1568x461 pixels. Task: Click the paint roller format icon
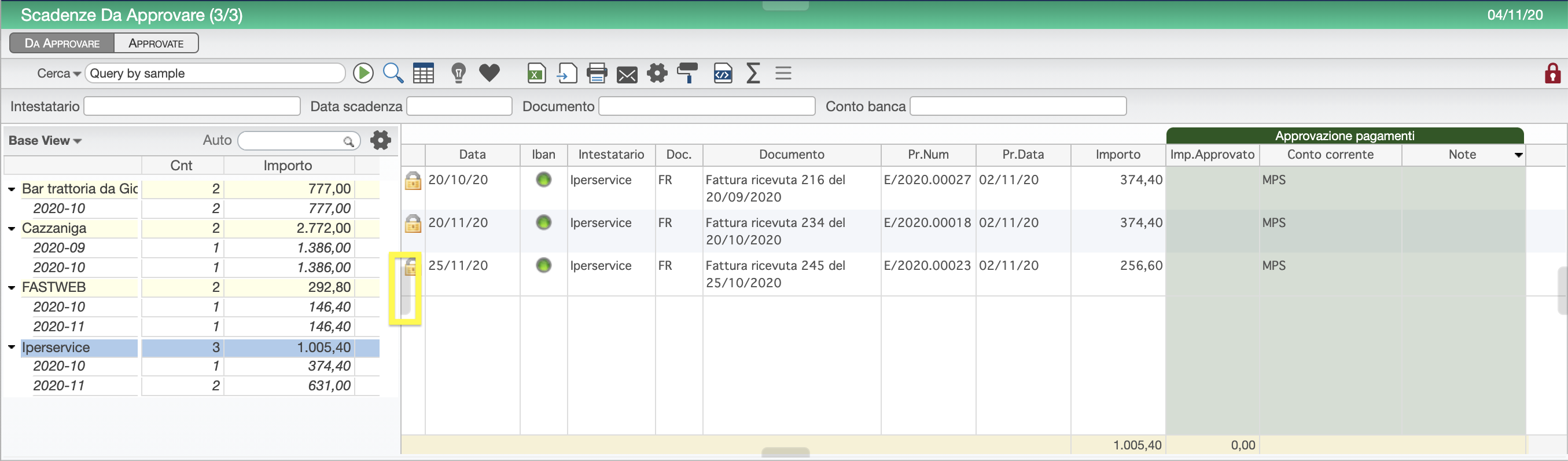[x=688, y=73]
